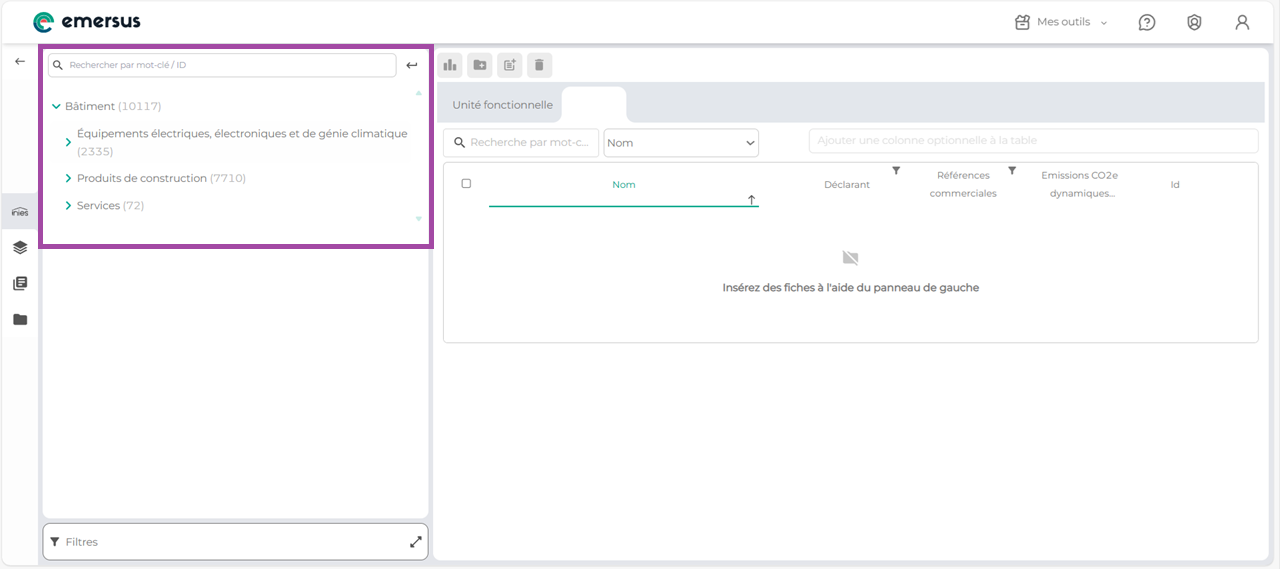The image size is (1280, 569).
Task: Click the Id column header
Action: pyautogui.click(x=1175, y=185)
